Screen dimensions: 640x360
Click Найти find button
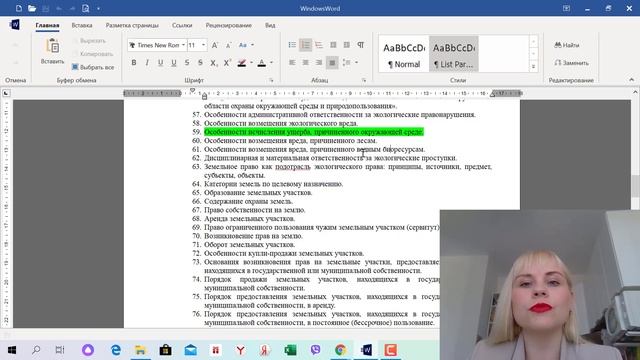pos(567,45)
